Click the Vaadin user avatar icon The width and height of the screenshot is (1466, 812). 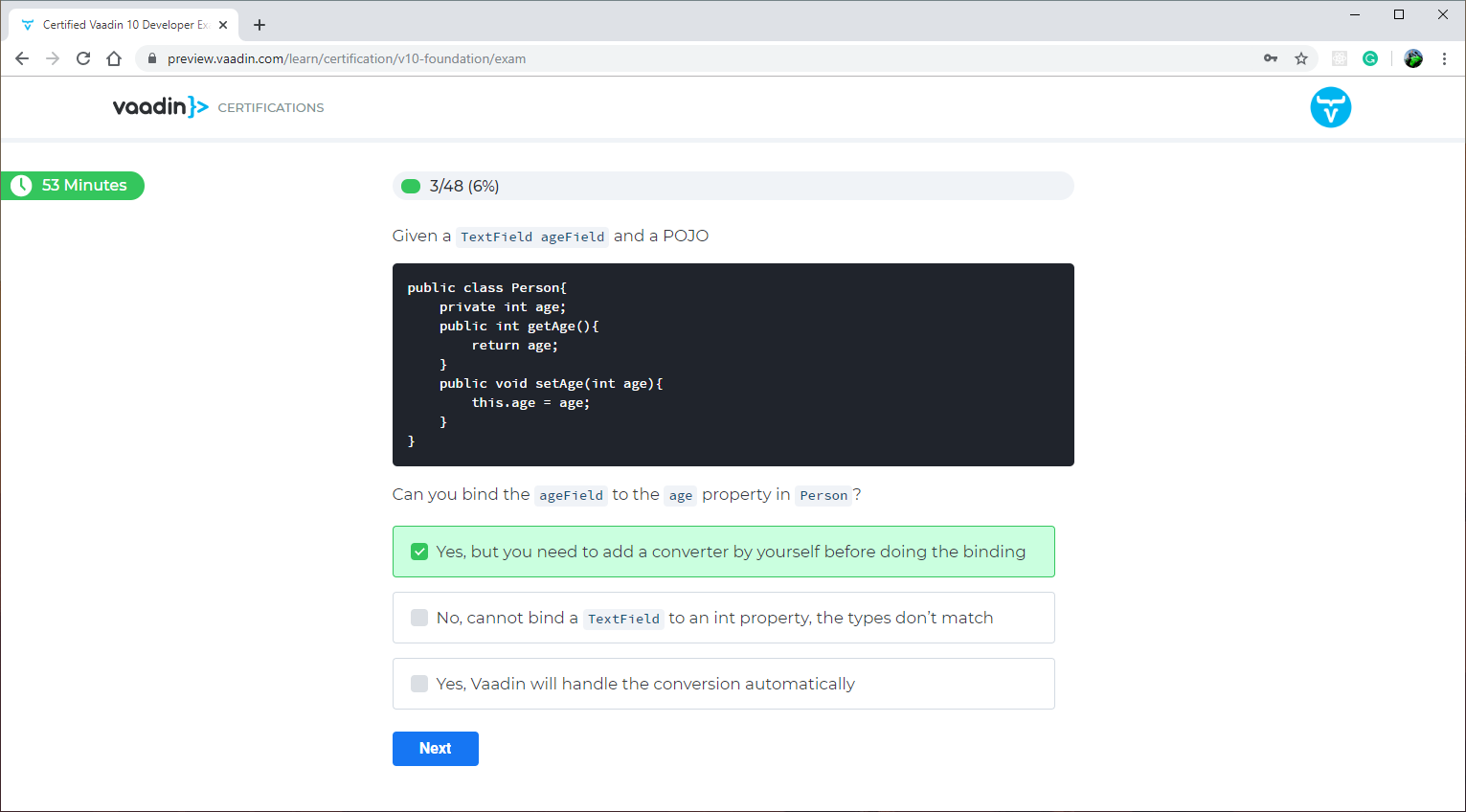(x=1330, y=107)
